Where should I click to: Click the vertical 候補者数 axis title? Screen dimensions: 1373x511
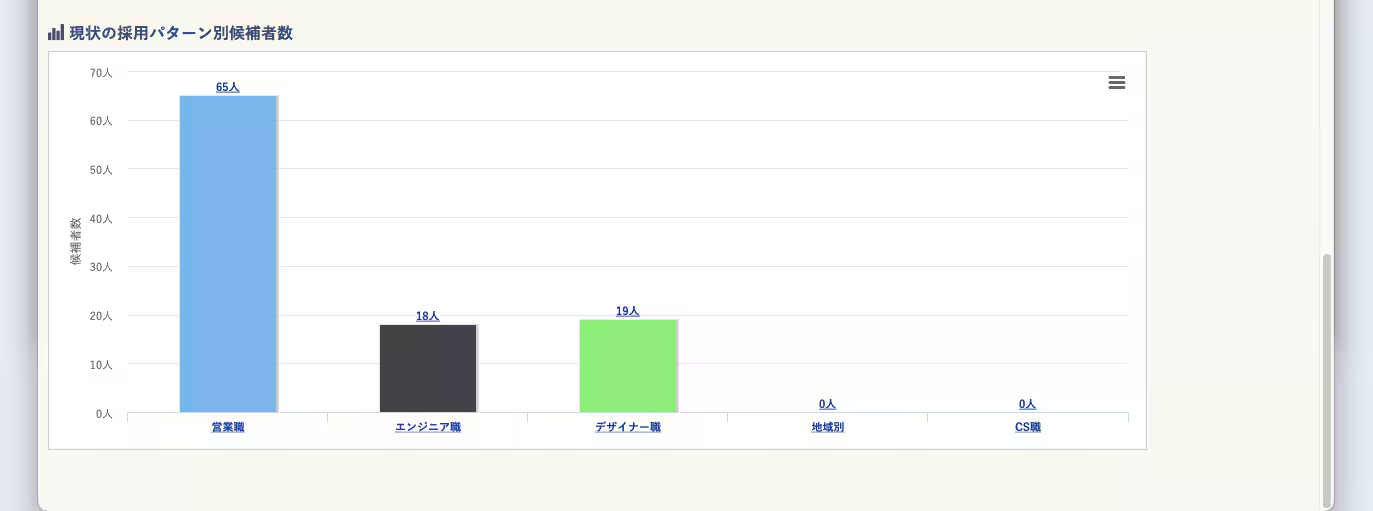[x=76, y=241]
